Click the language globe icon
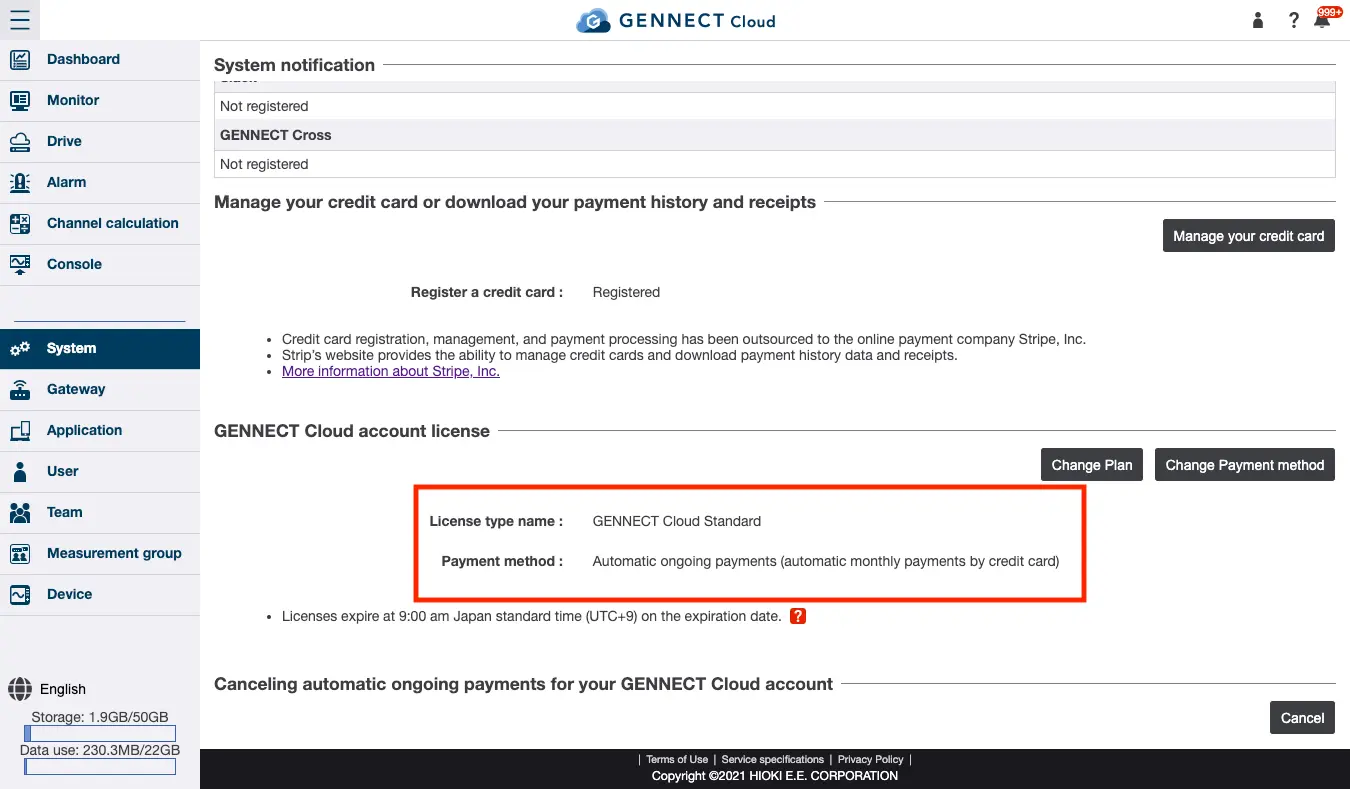 (20, 689)
